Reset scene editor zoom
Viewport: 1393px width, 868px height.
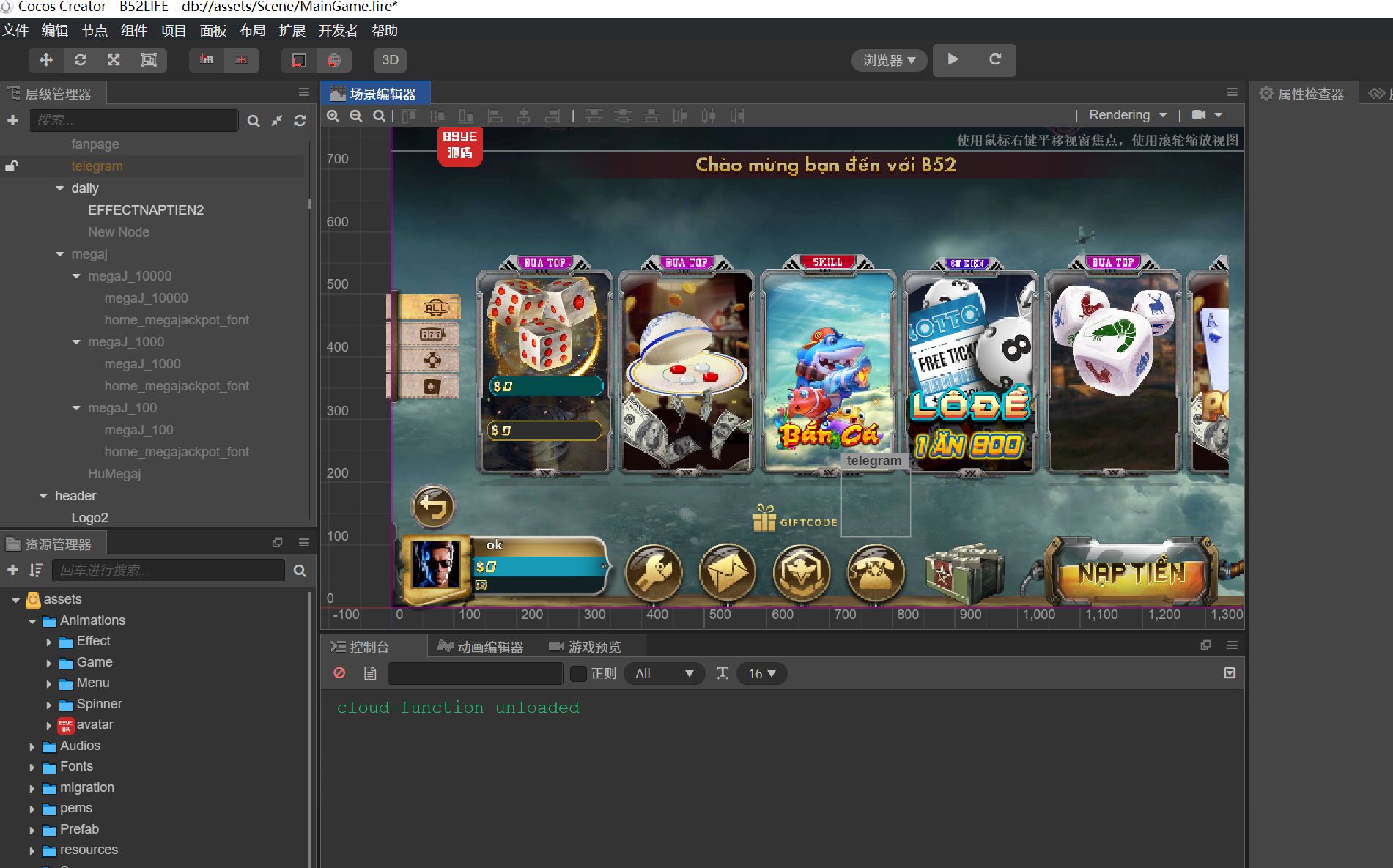click(379, 116)
